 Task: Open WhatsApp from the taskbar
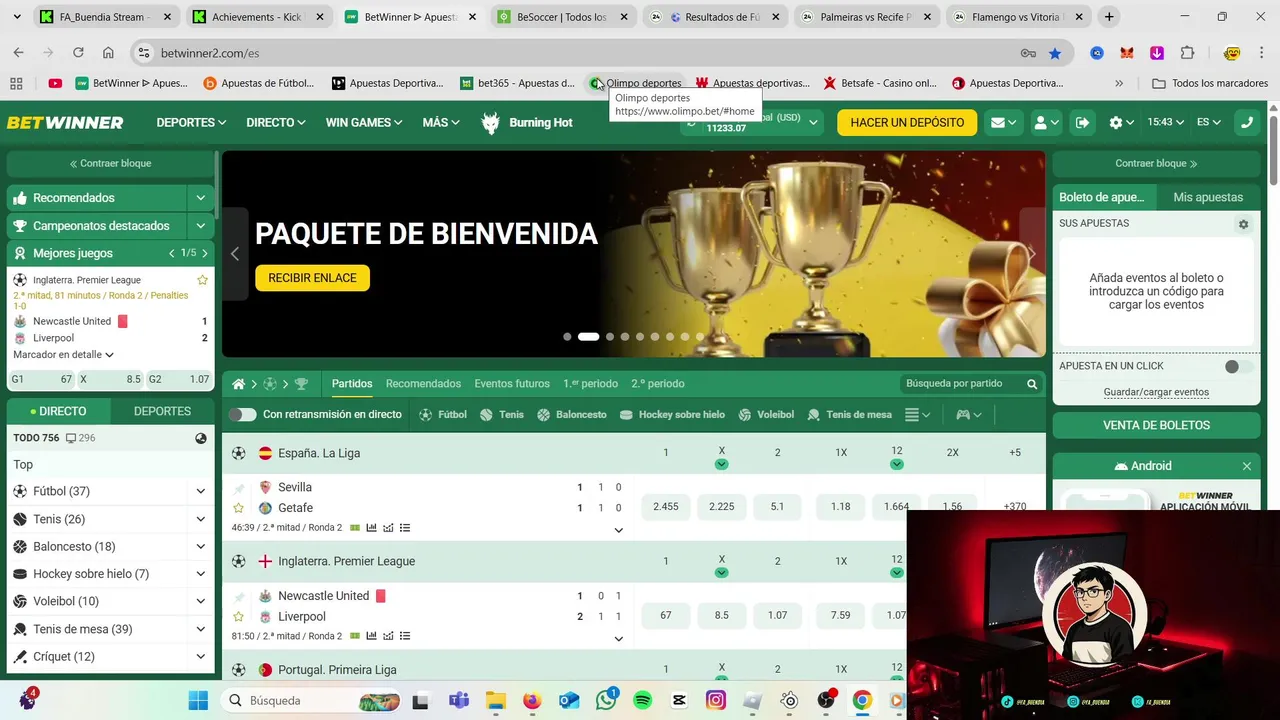[606, 700]
